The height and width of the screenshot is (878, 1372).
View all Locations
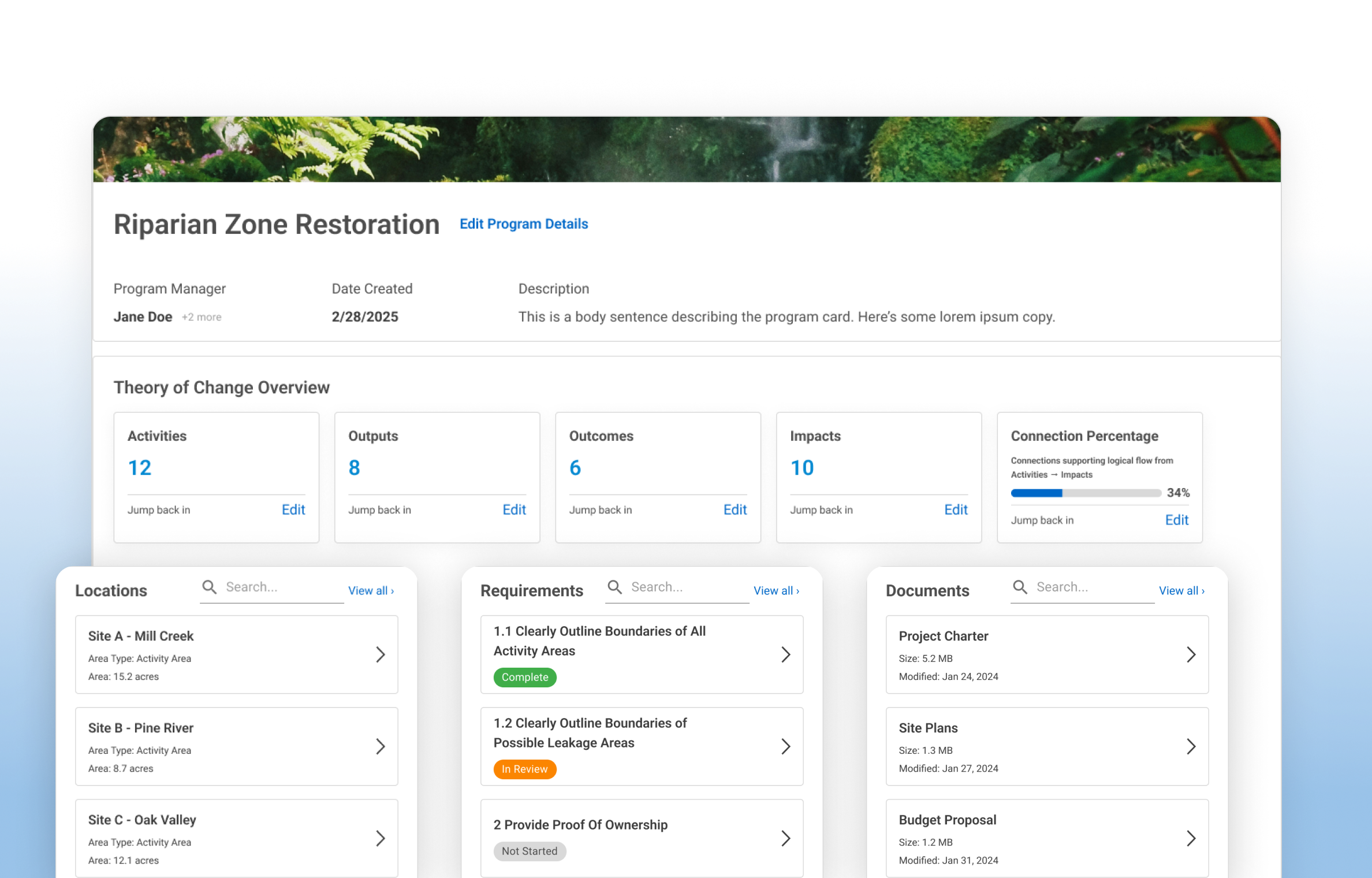click(x=371, y=590)
